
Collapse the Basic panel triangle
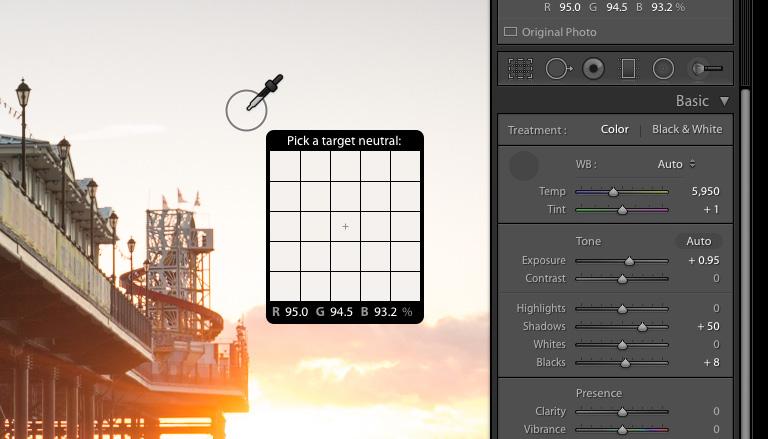click(x=724, y=101)
